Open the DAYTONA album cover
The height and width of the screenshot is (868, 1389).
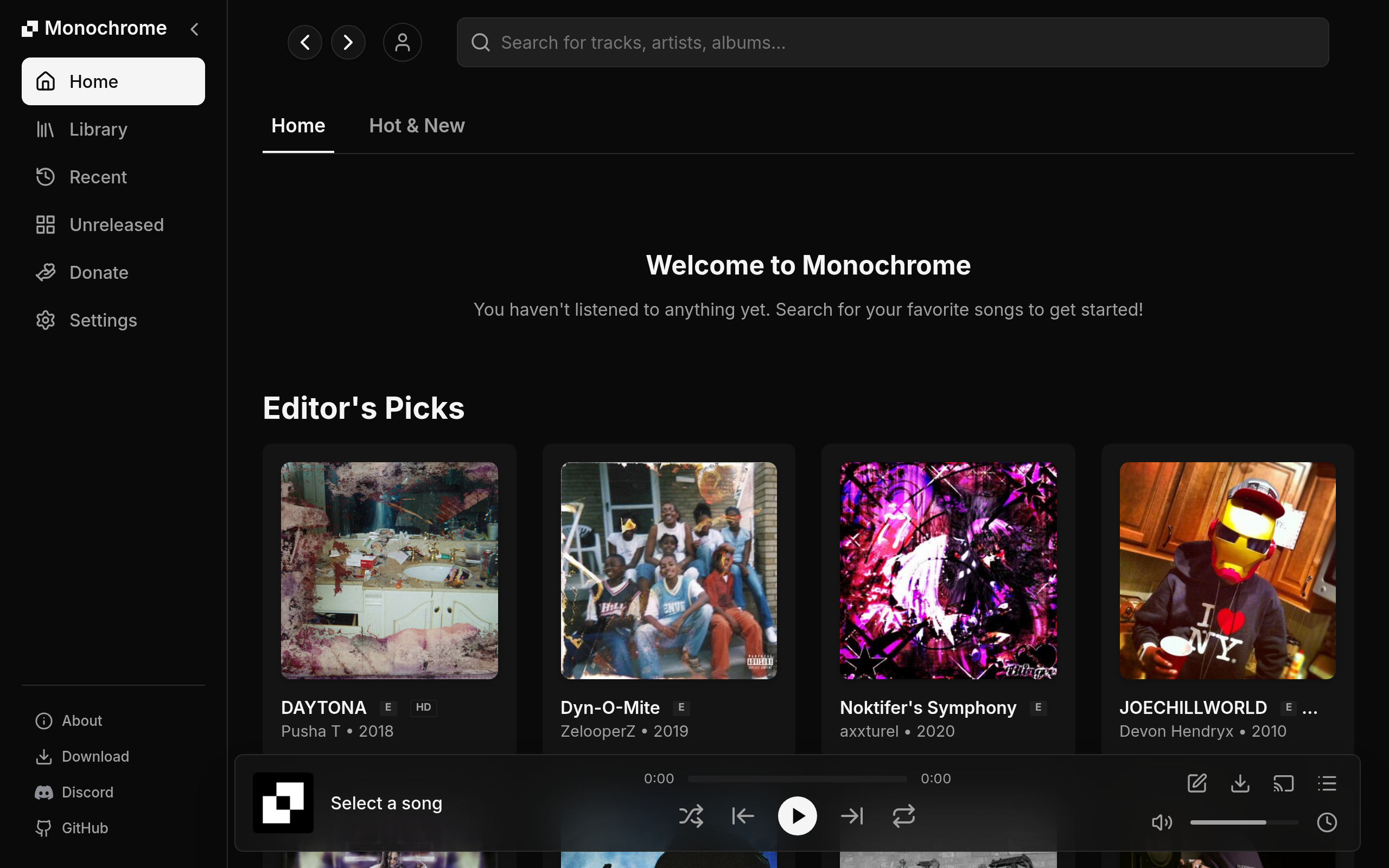pyautogui.click(x=389, y=571)
